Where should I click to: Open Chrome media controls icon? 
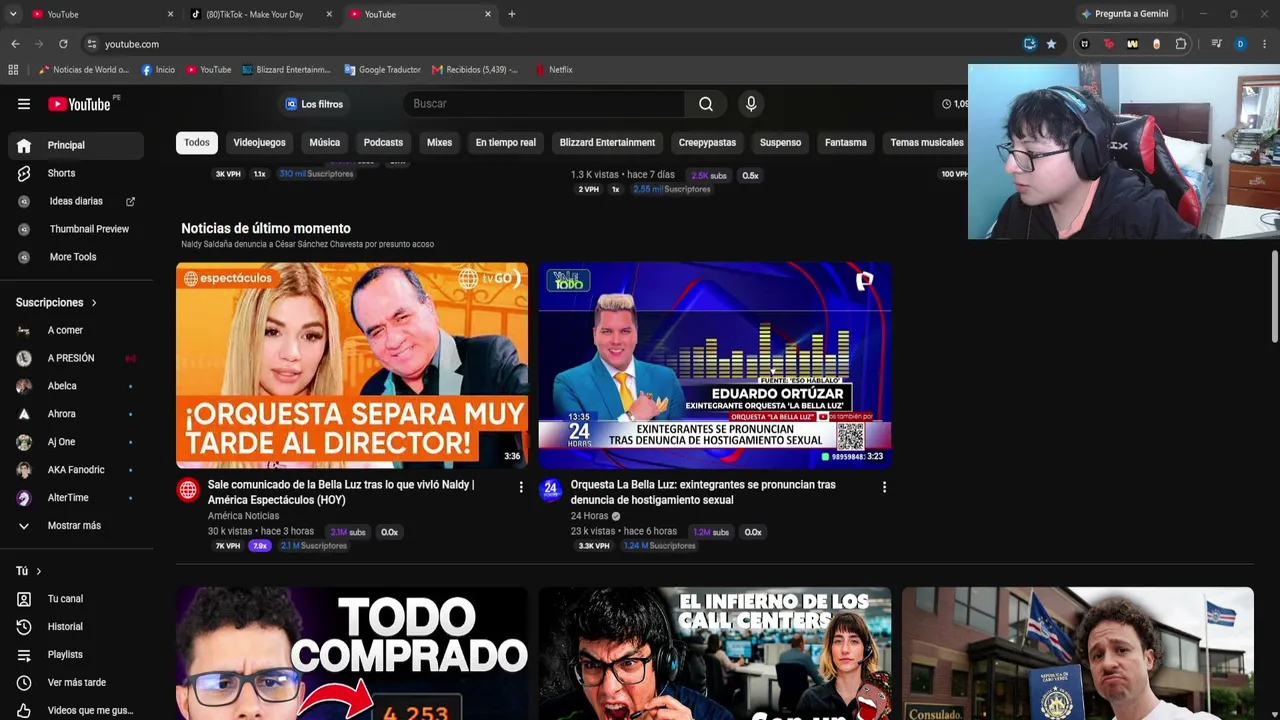point(1216,44)
